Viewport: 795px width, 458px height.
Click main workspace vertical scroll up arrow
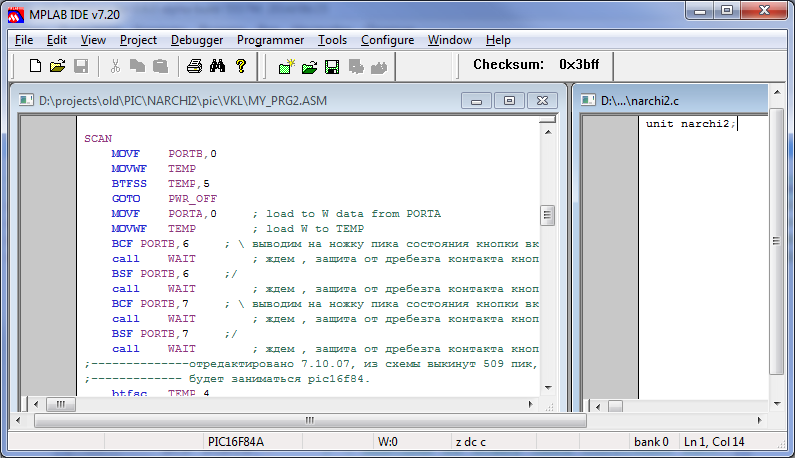click(777, 92)
